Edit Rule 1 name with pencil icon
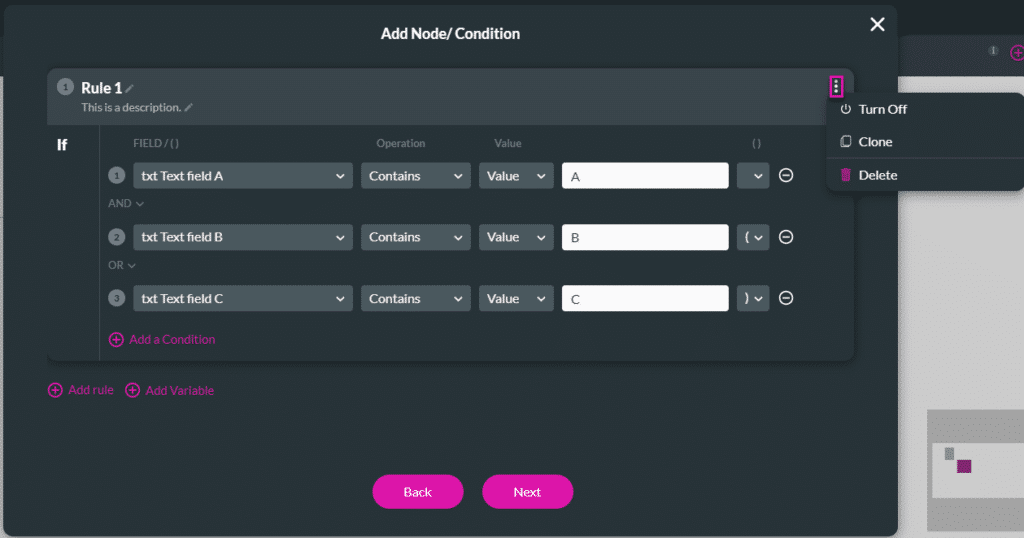 click(130, 89)
